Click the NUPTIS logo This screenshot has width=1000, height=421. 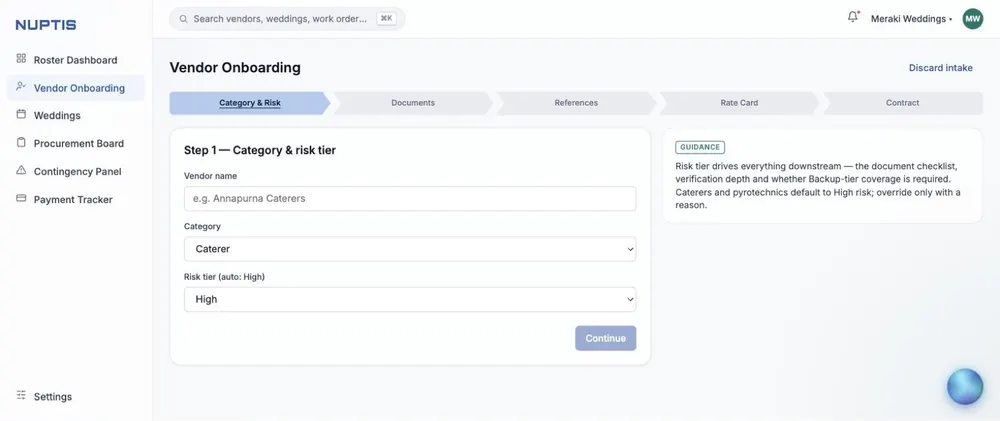(x=46, y=25)
